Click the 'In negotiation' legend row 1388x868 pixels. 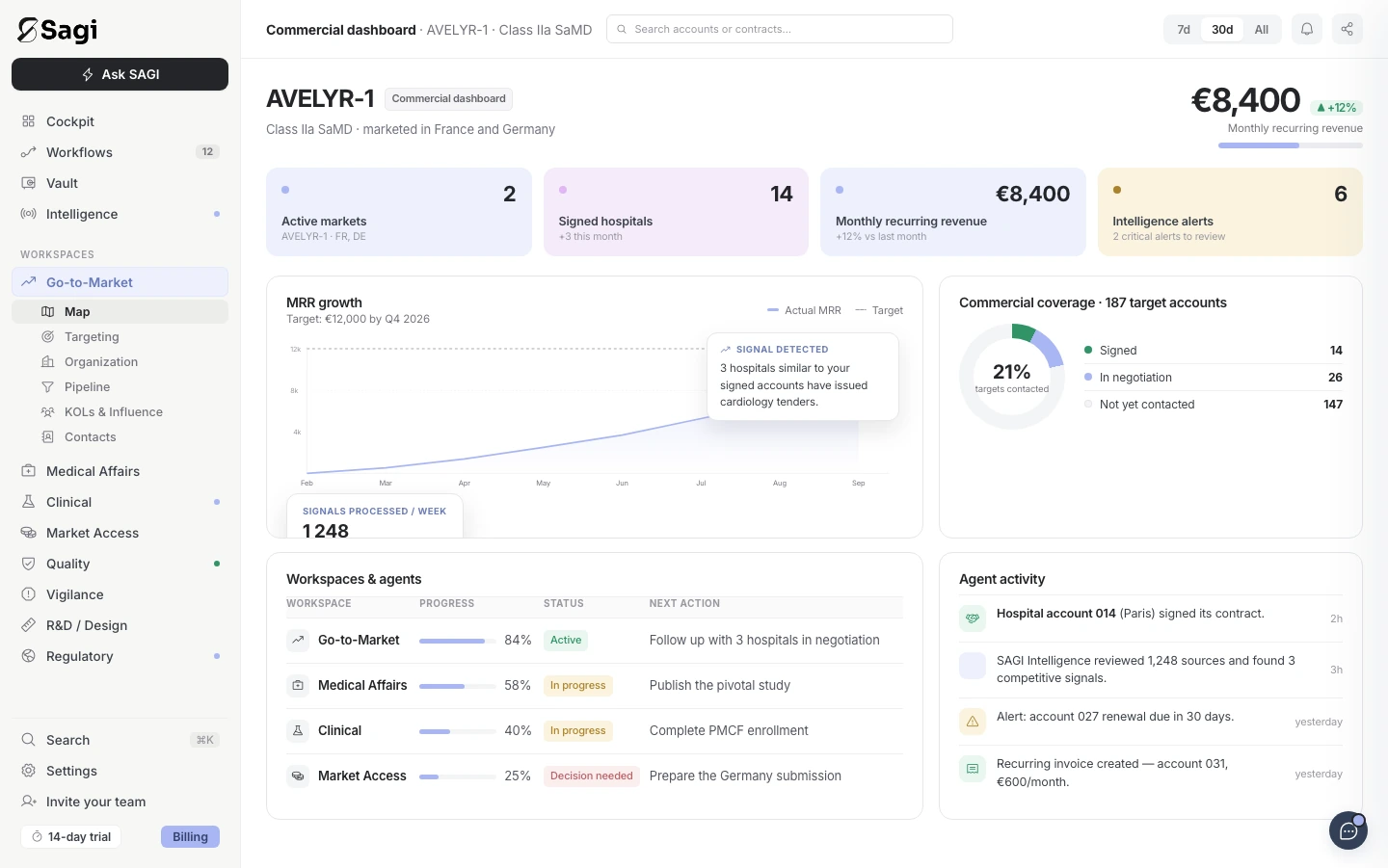point(1214,378)
